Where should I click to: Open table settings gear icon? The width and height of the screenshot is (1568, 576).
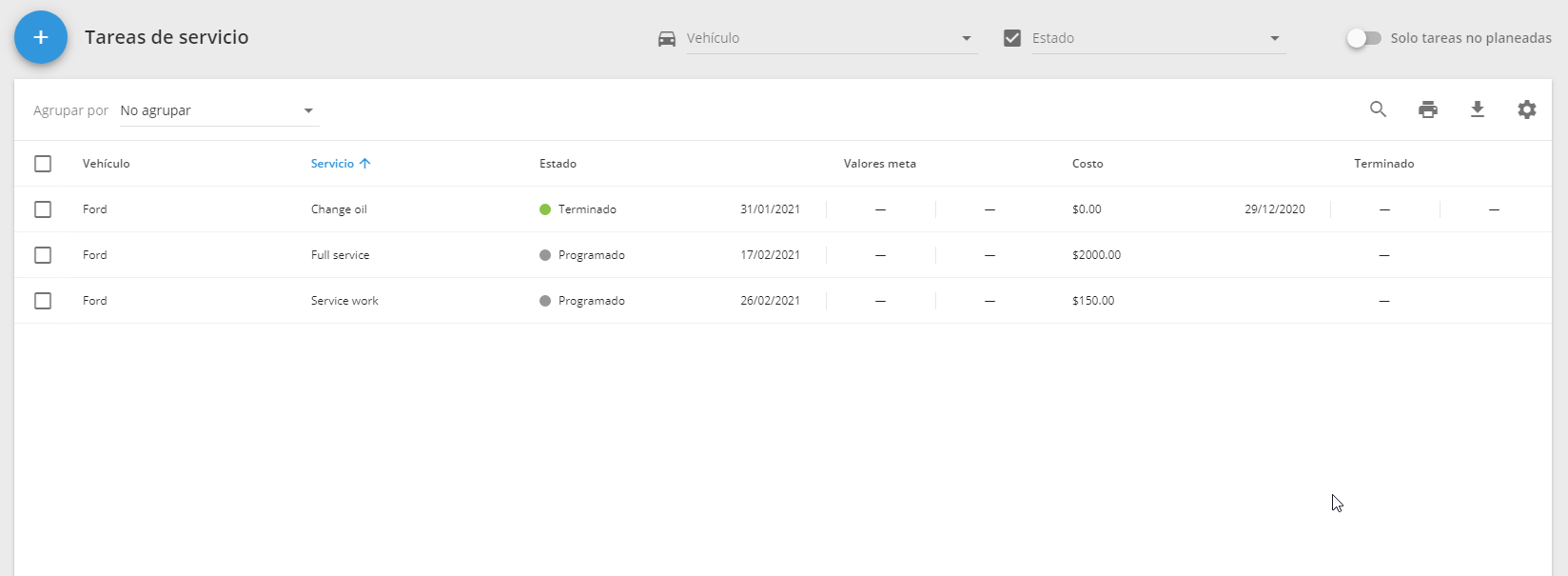tap(1527, 109)
